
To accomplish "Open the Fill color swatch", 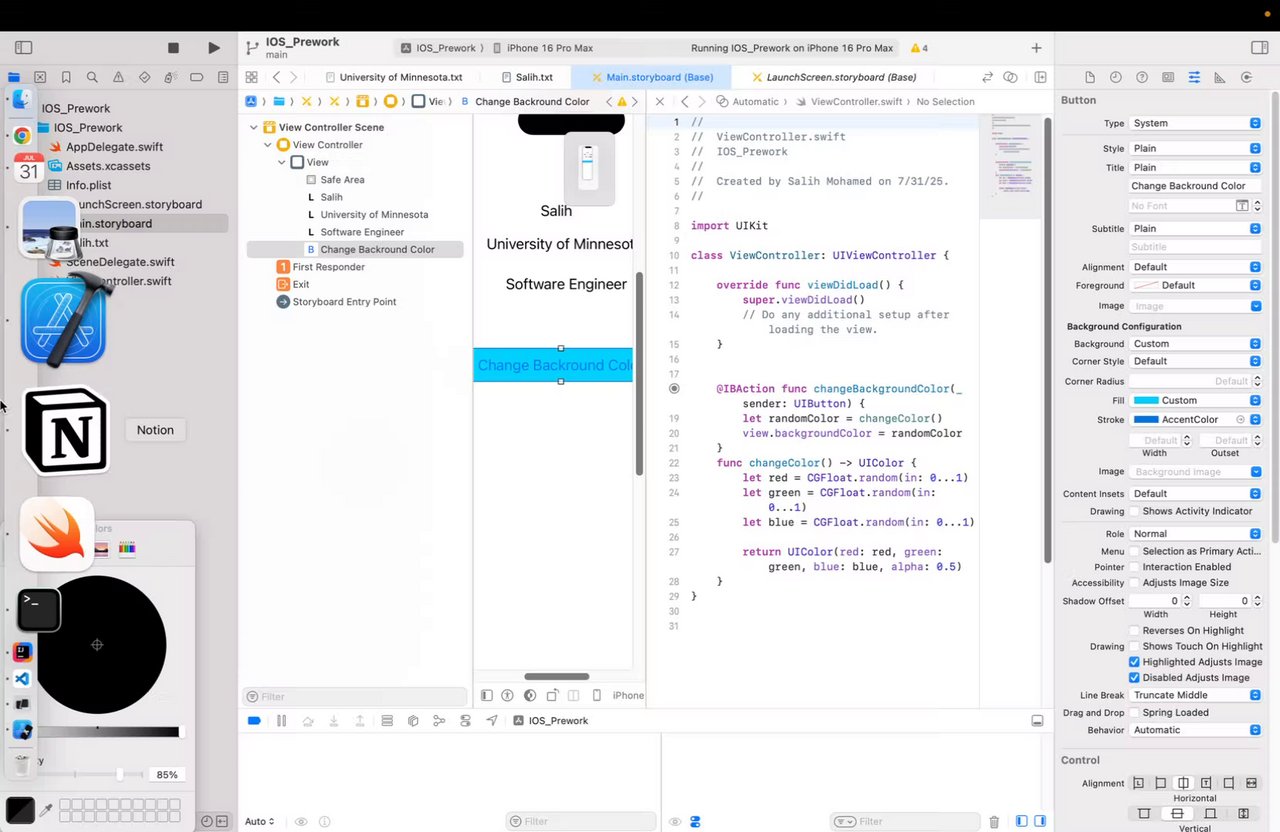I will (1145, 400).
